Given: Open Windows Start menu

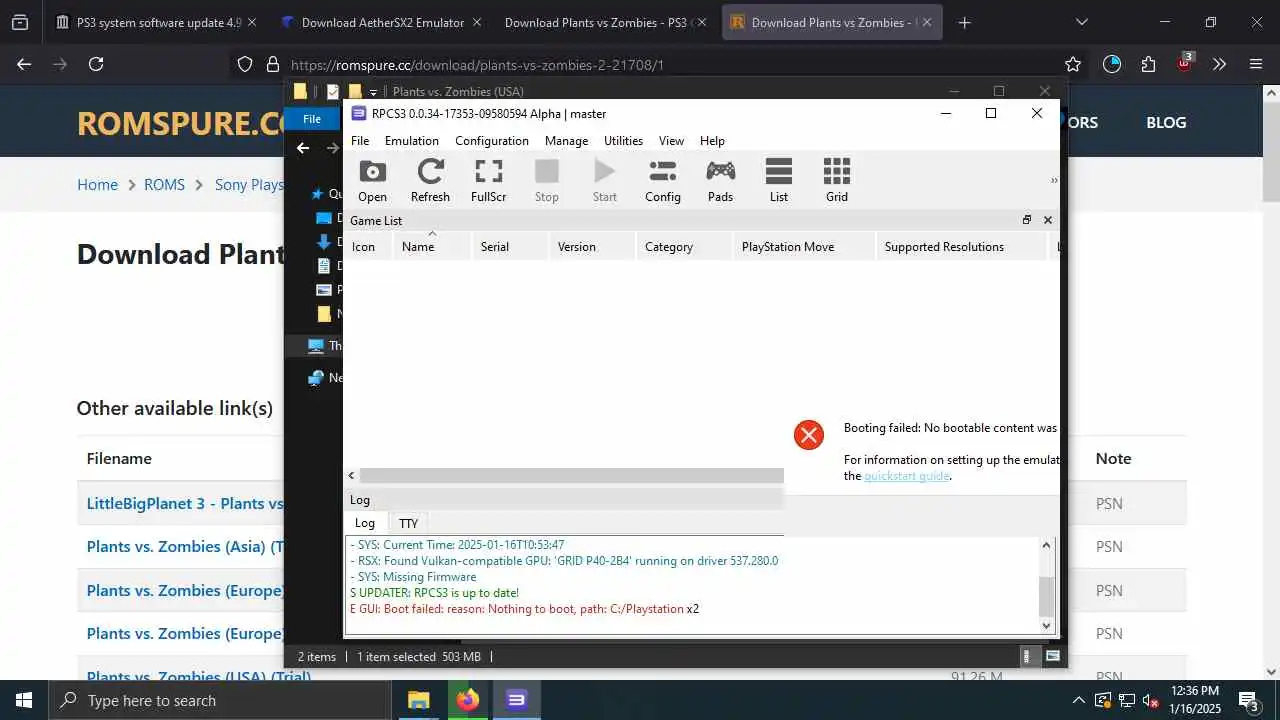Looking at the screenshot, I should click(x=24, y=700).
